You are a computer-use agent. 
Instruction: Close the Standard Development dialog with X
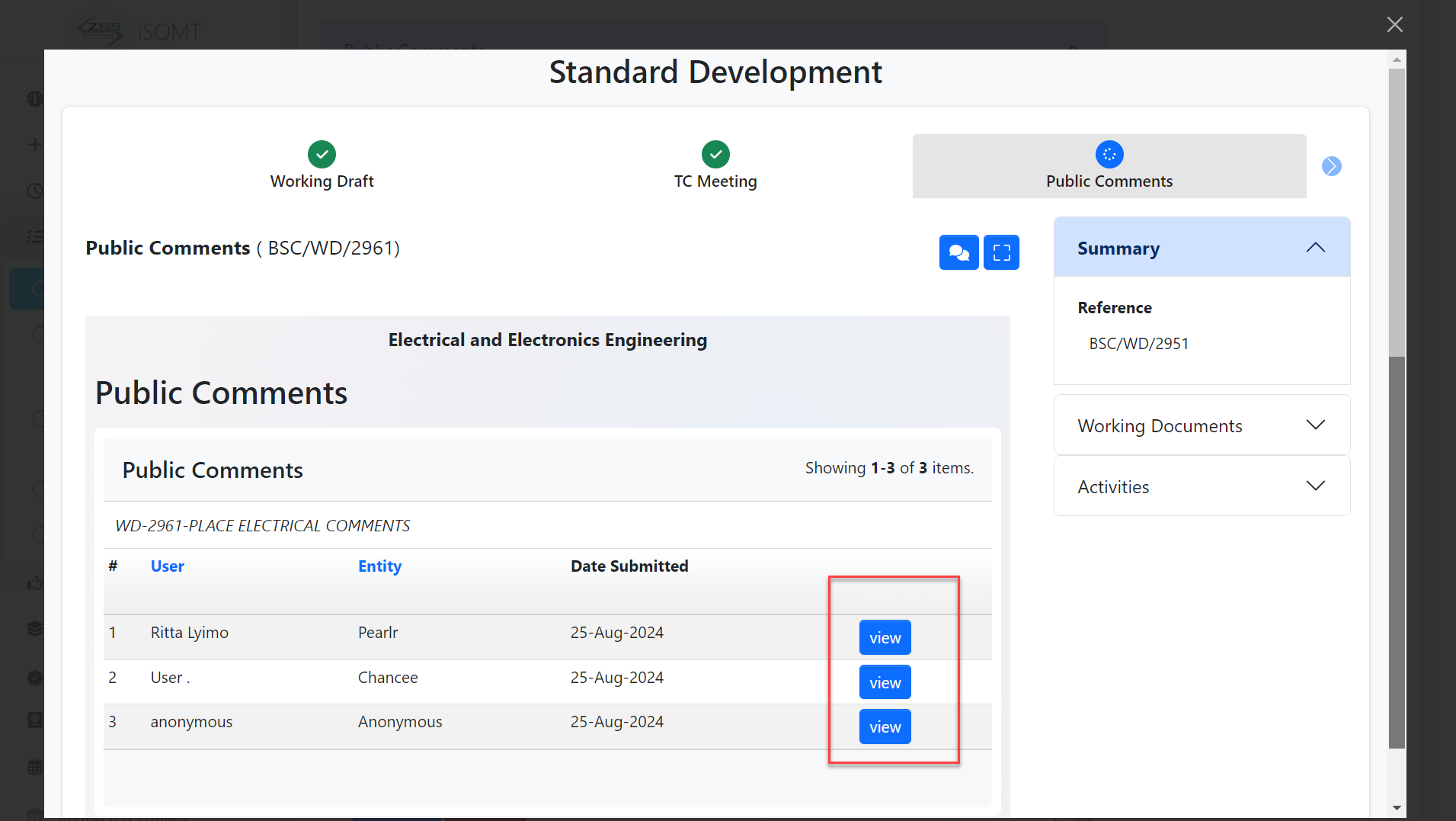[1394, 24]
